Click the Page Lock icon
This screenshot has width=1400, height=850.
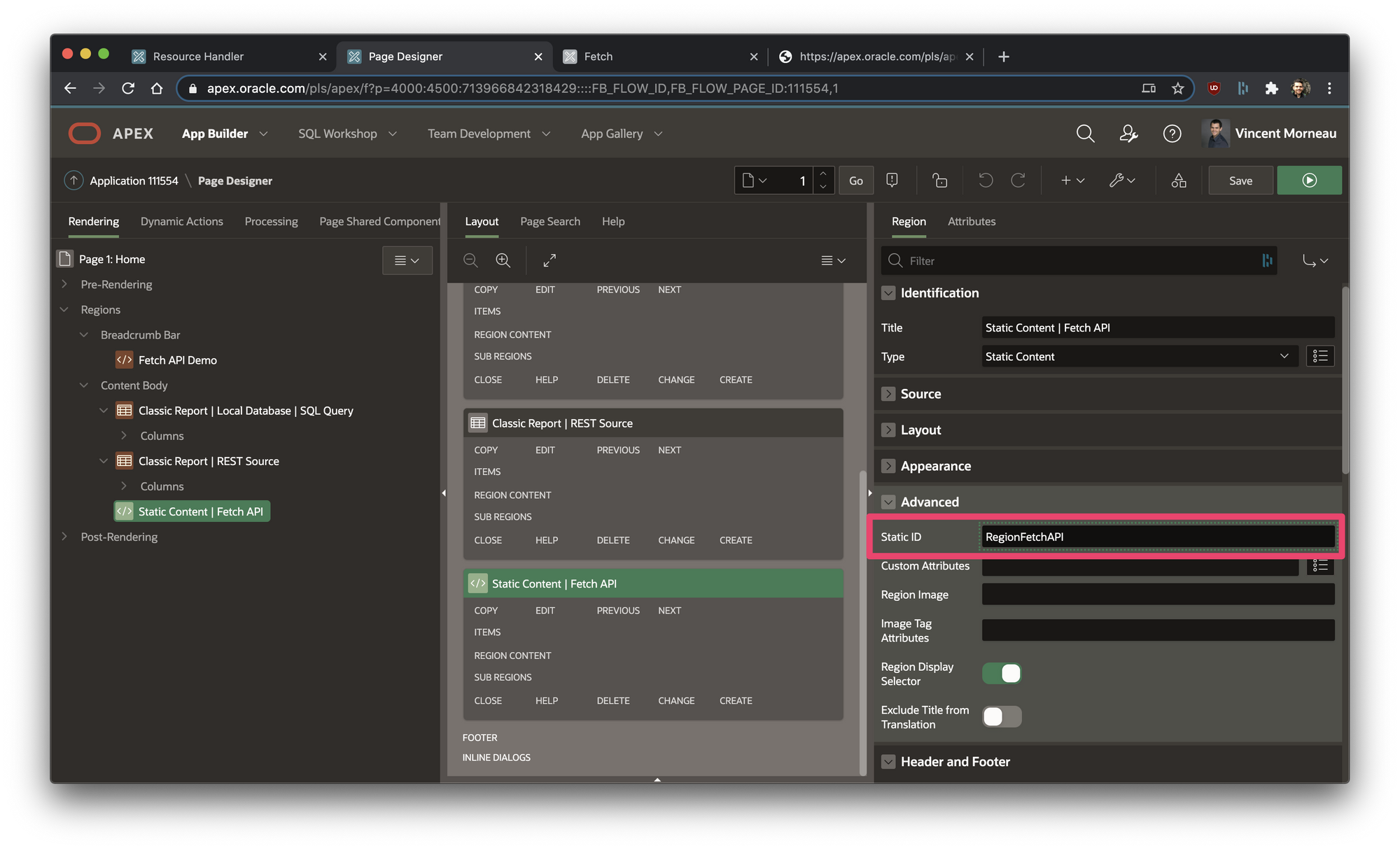[940, 180]
